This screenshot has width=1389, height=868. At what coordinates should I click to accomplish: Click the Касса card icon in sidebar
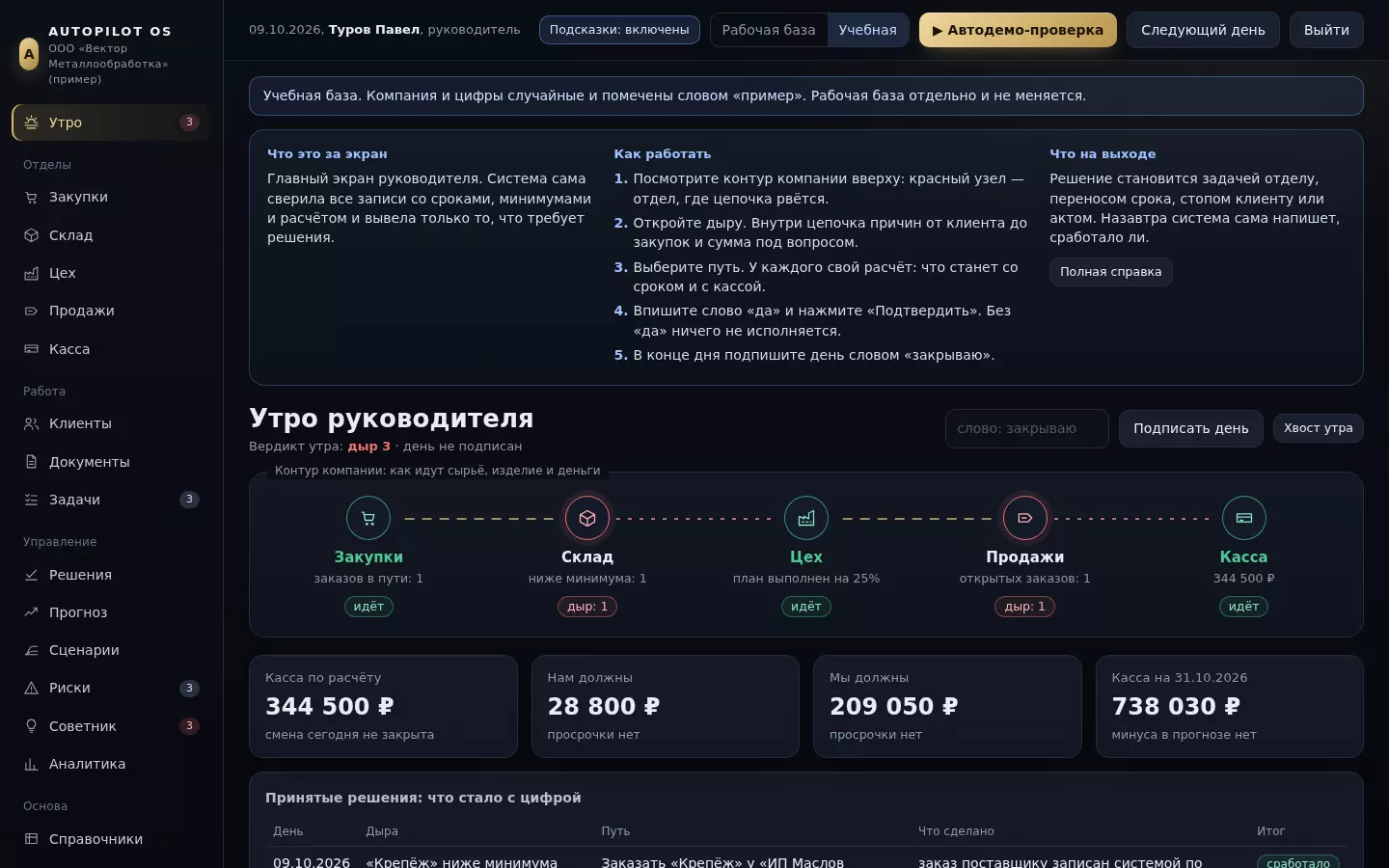tap(31, 349)
